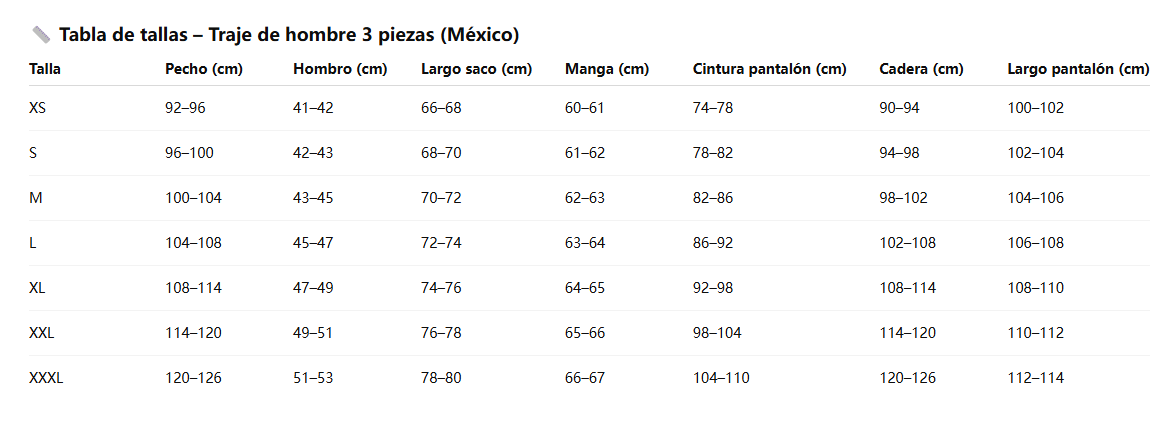Click the XL chest value 108–114
The image size is (1160, 438).
[x=193, y=288]
